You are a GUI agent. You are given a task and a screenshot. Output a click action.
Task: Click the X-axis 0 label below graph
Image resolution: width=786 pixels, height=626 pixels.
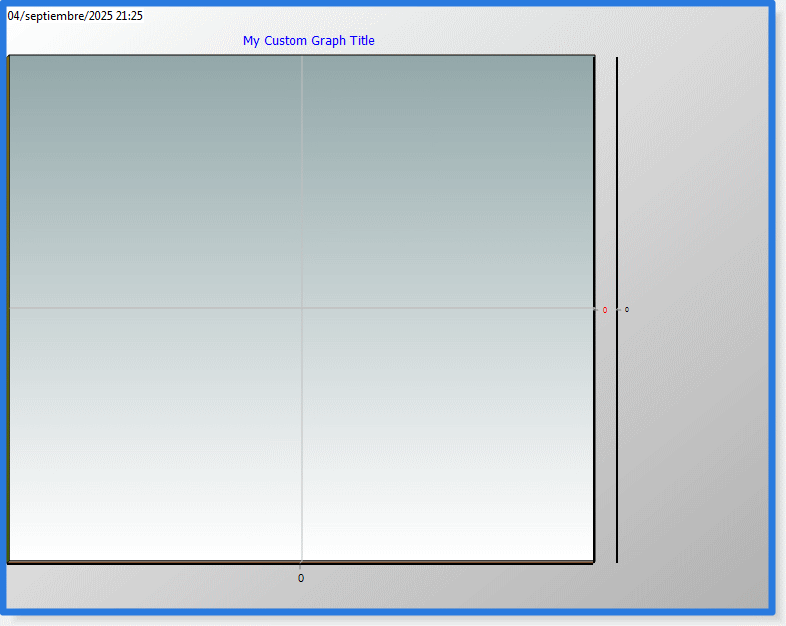click(x=301, y=578)
